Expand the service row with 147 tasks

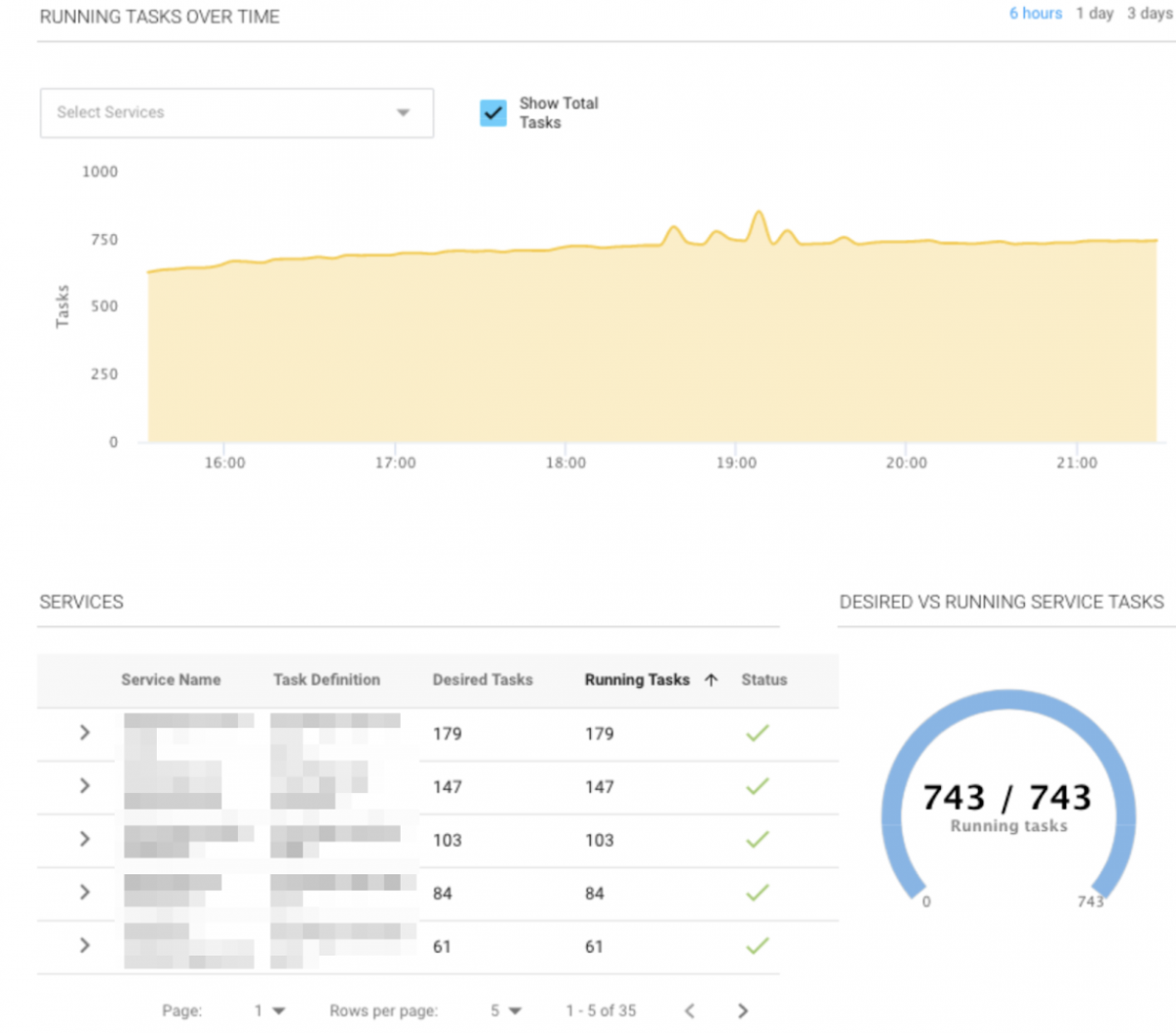pos(84,786)
